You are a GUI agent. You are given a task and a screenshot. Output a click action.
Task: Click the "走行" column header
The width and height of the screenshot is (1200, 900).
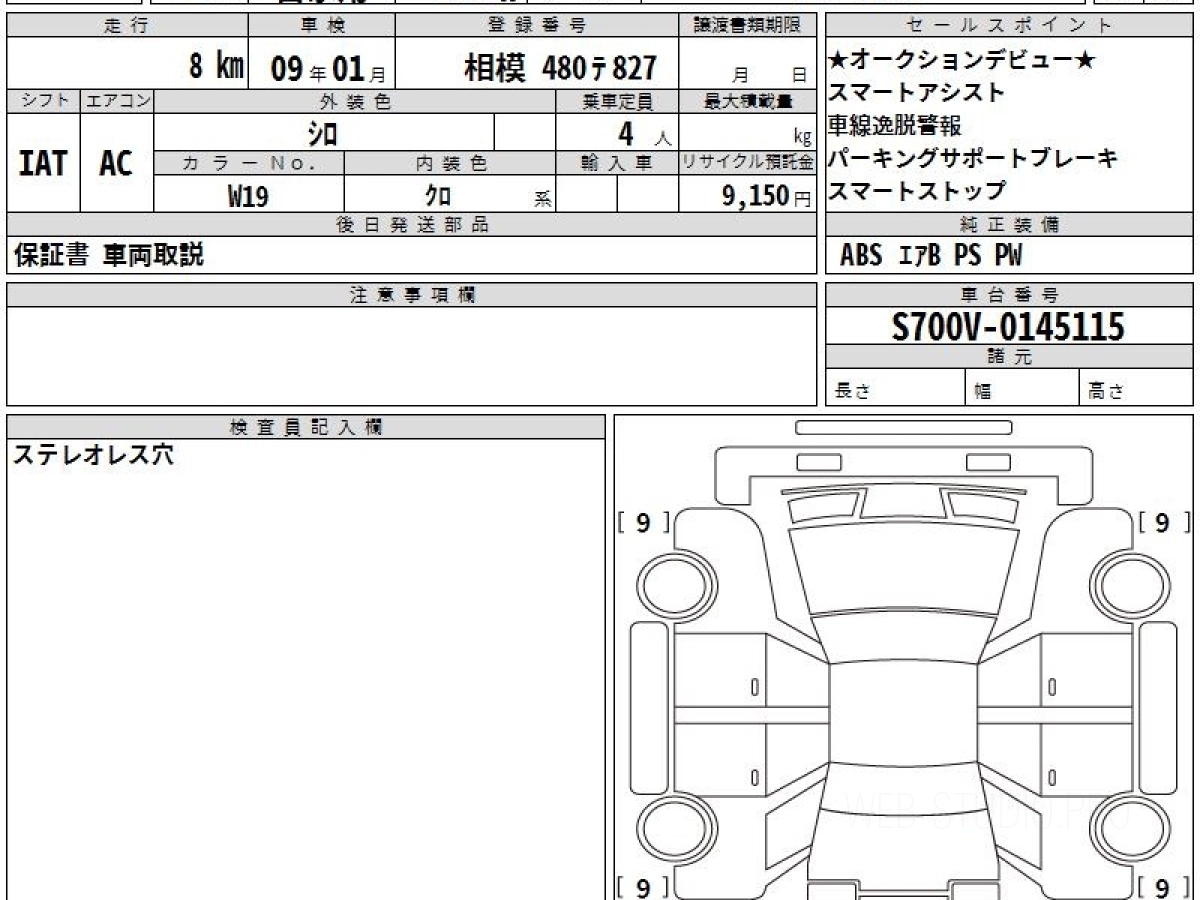(x=126, y=26)
